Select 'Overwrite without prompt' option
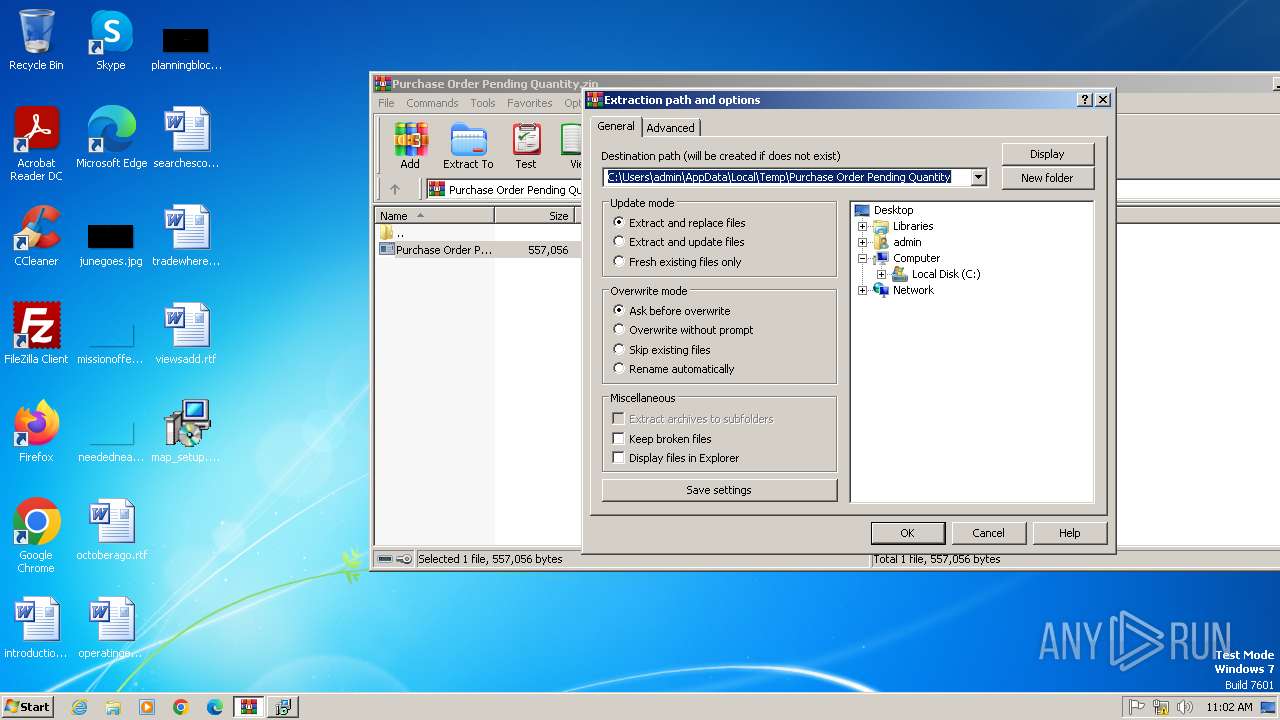Screen dimensions: 1280x720 (x=683, y=330)
